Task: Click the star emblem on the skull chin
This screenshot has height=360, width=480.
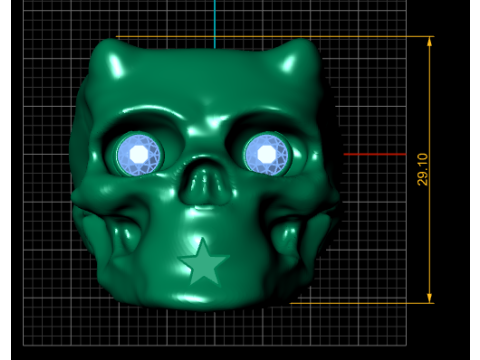Action: (204, 263)
